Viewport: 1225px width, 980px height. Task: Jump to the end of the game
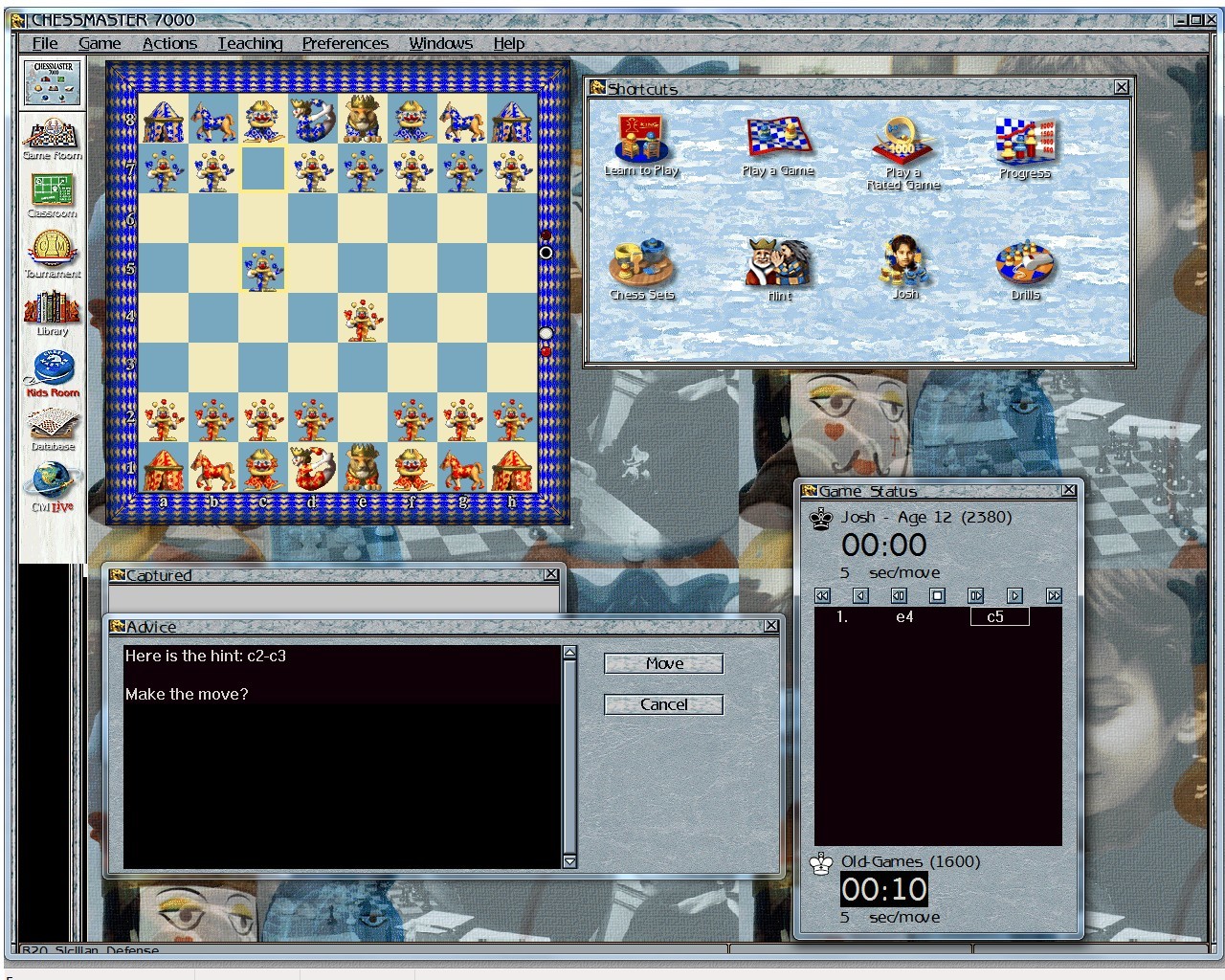click(1054, 595)
